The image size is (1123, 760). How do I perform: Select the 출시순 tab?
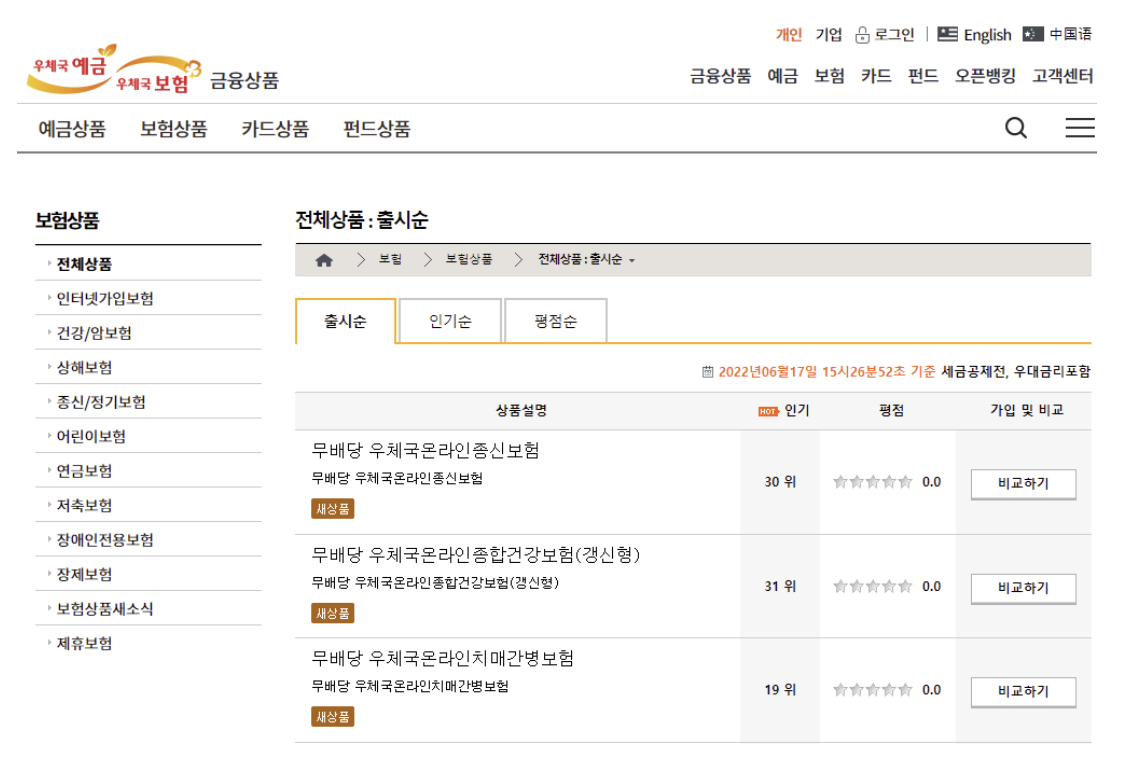pyautogui.click(x=345, y=321)
